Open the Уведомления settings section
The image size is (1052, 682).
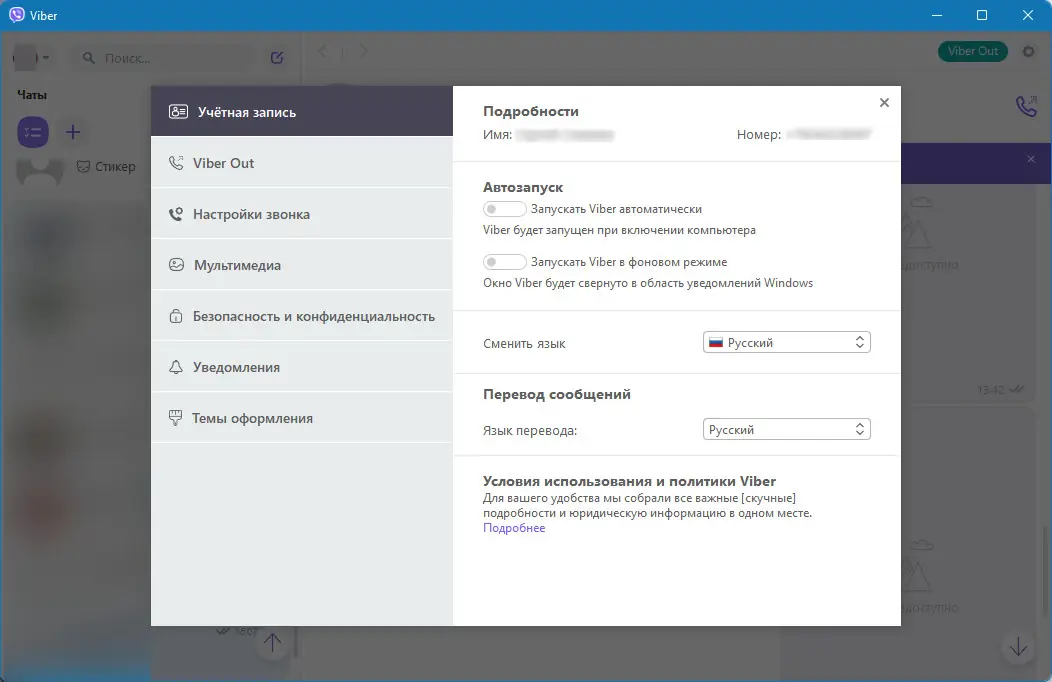(x=302, y=367)
